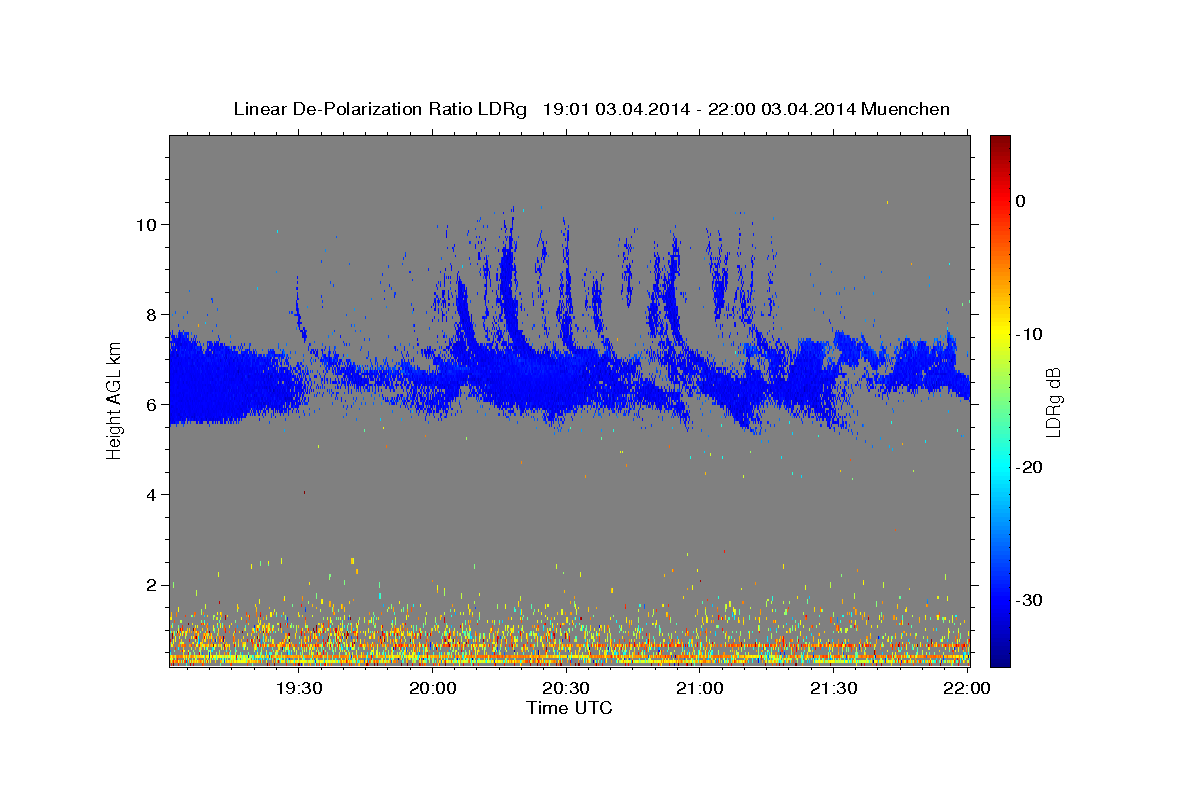
Task: Click the height tick label 10
Action: 148,224
